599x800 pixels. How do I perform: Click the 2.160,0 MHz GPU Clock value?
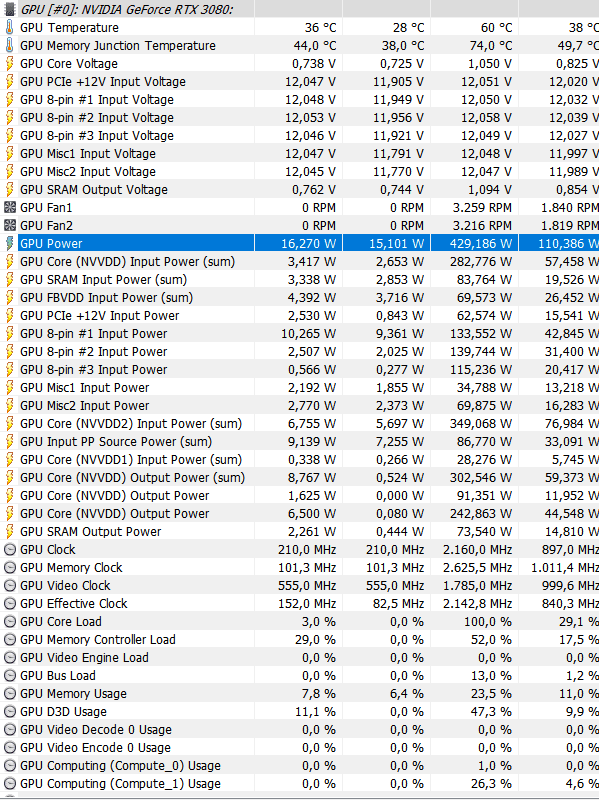click(477, 549)
